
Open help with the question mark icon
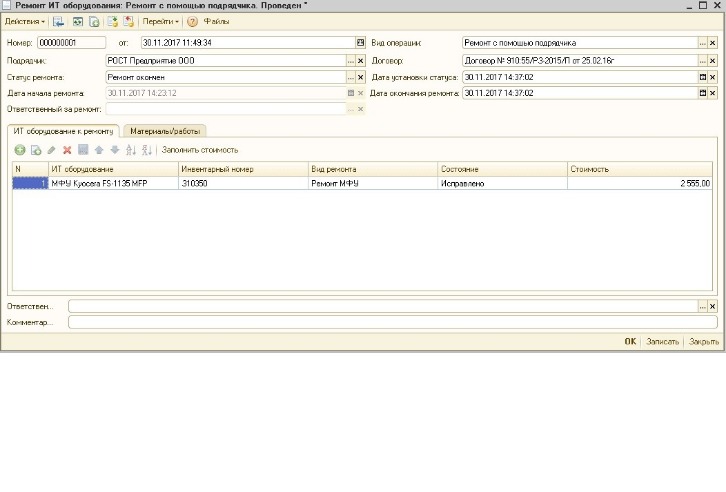[192, 21]
